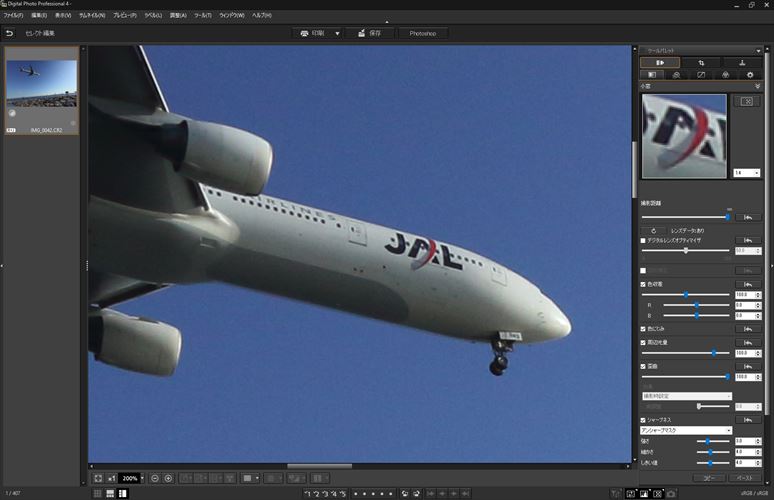Screen dimensions: 774x500
Task: Select the crop and rotate palette tab icon
Action: pyautogui.click(x=701, y=63)
